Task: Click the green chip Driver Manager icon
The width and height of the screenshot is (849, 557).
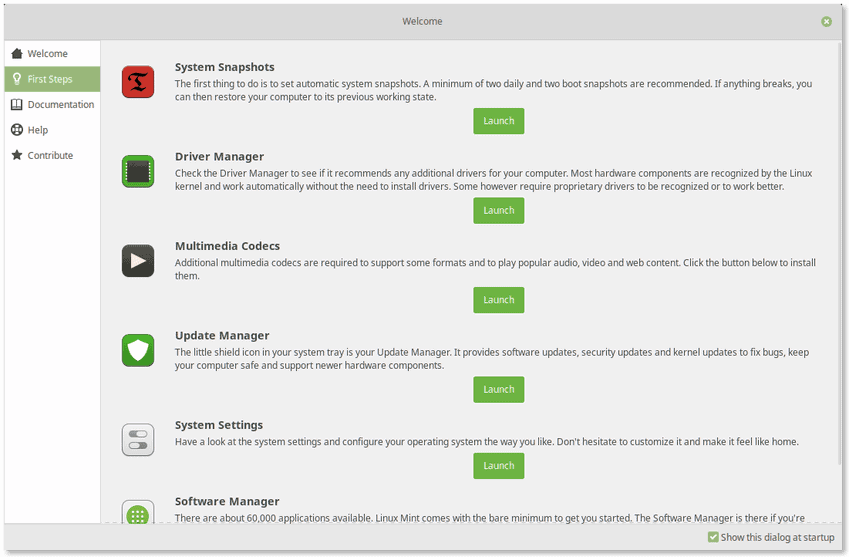Action: click(138, 171)
